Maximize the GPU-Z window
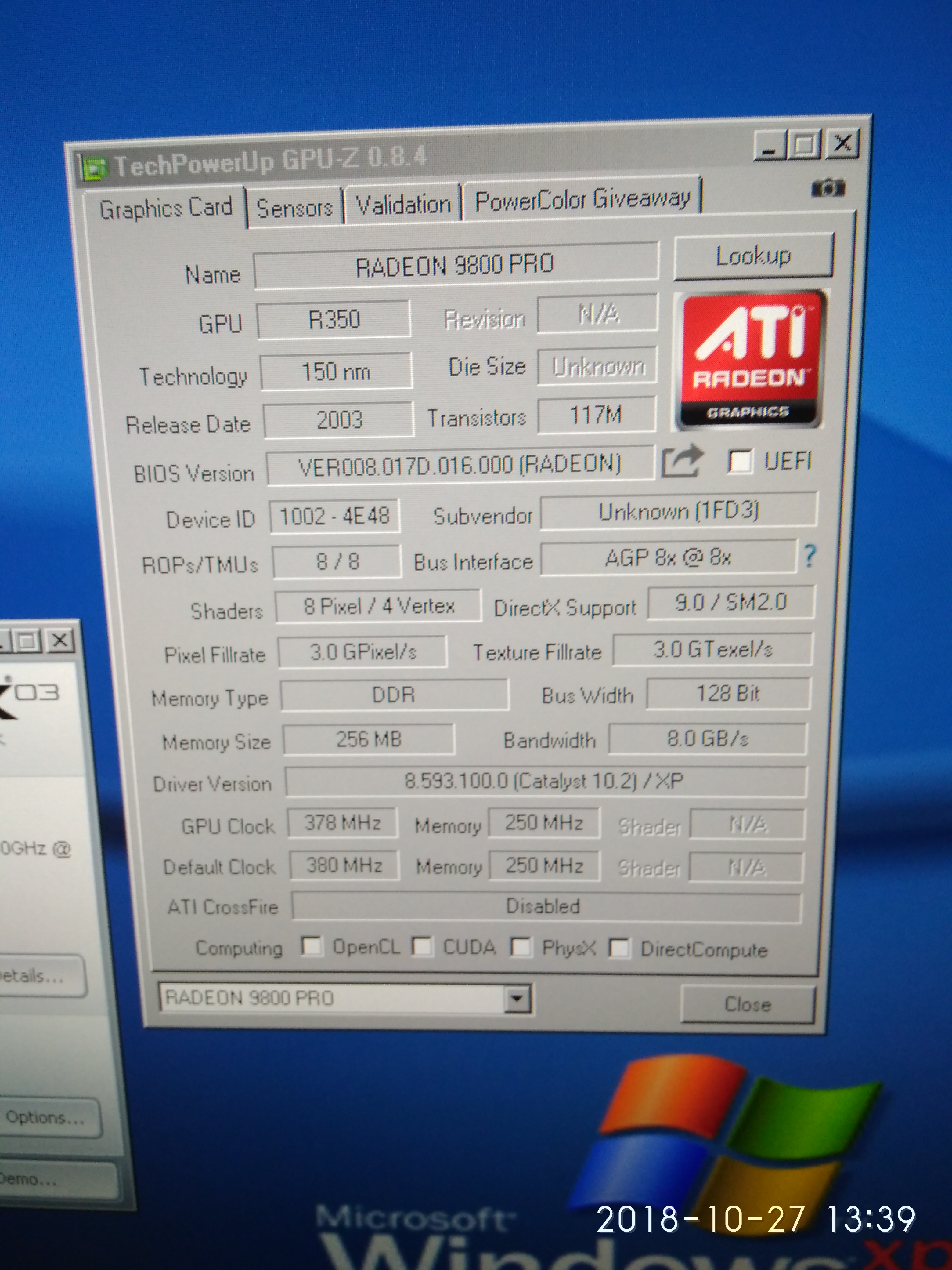This screenshot has height=1270, width=952. tap(805, 145)
